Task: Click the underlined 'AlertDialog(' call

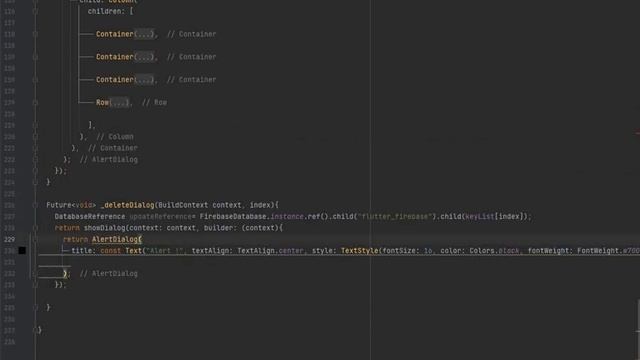Action: point(117,240)
